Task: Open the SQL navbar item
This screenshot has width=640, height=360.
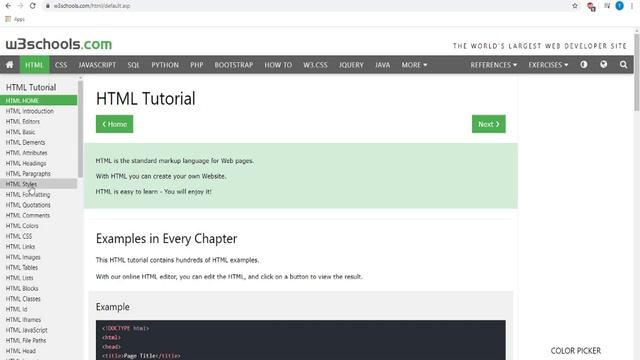Action: click(x=133, y=64)
